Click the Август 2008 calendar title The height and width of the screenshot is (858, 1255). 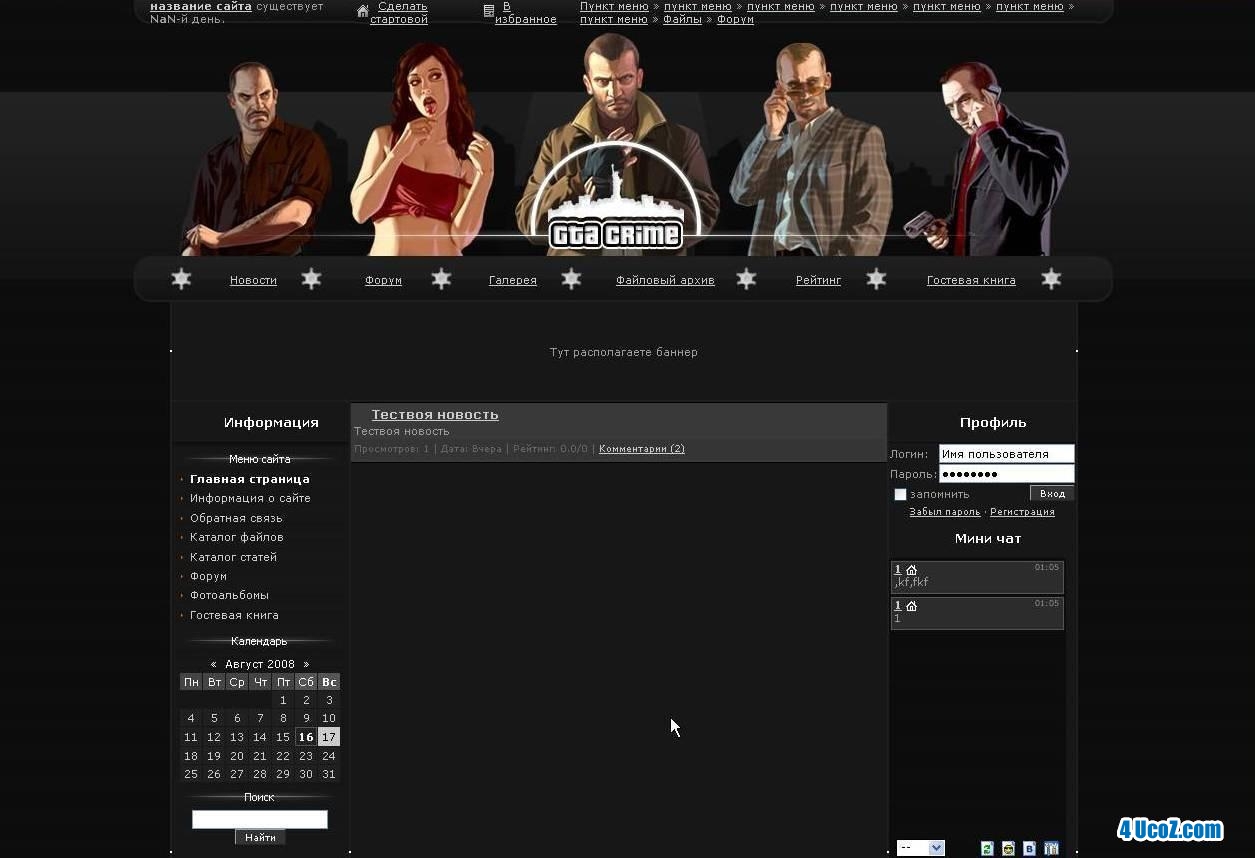point(260,664)
